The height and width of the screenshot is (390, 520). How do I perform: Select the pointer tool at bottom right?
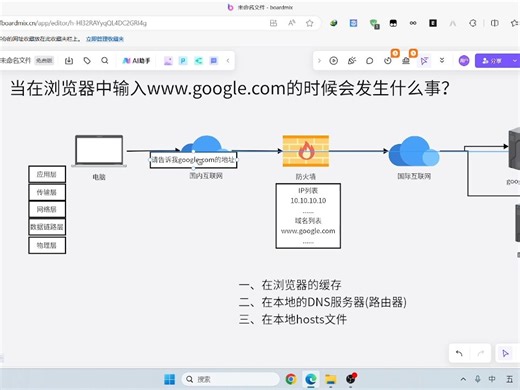click(x=505, y=353)
